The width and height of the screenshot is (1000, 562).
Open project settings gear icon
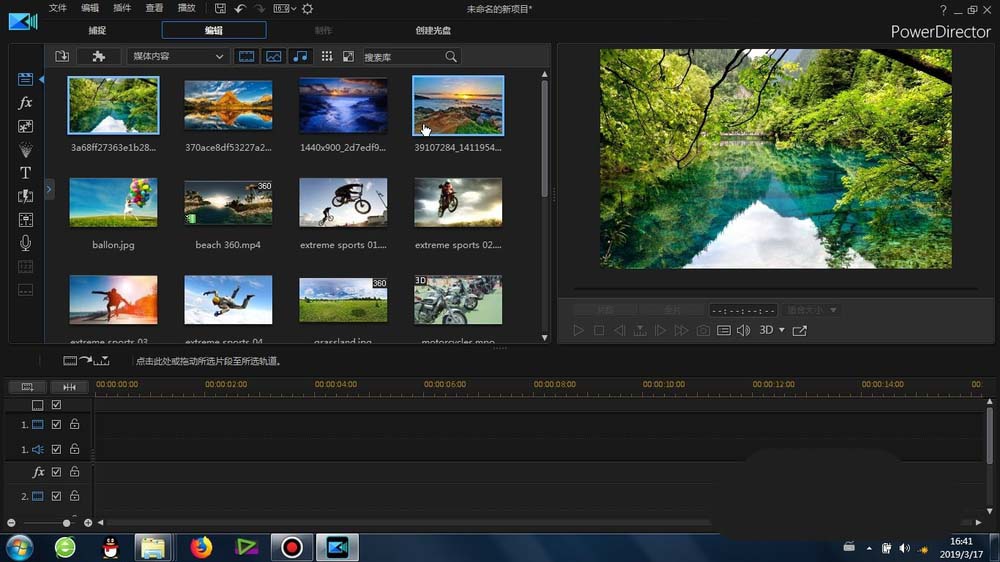[307, 9]
